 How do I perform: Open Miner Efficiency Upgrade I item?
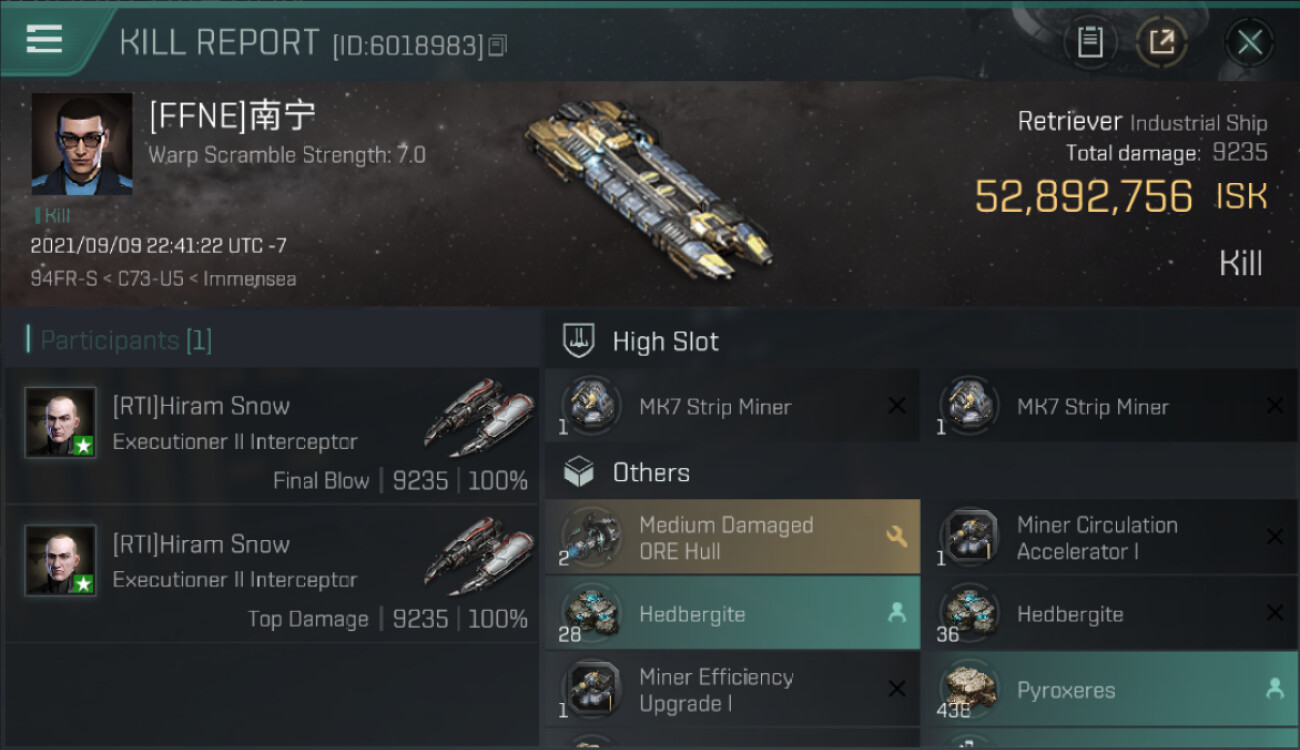(x=732, y=689)
